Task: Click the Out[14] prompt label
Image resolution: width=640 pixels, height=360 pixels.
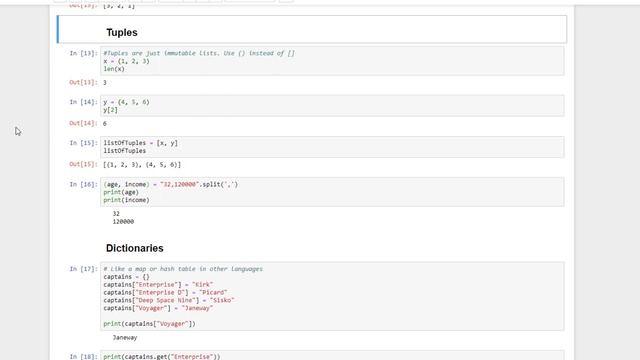Action: click(x=83, y=123)
